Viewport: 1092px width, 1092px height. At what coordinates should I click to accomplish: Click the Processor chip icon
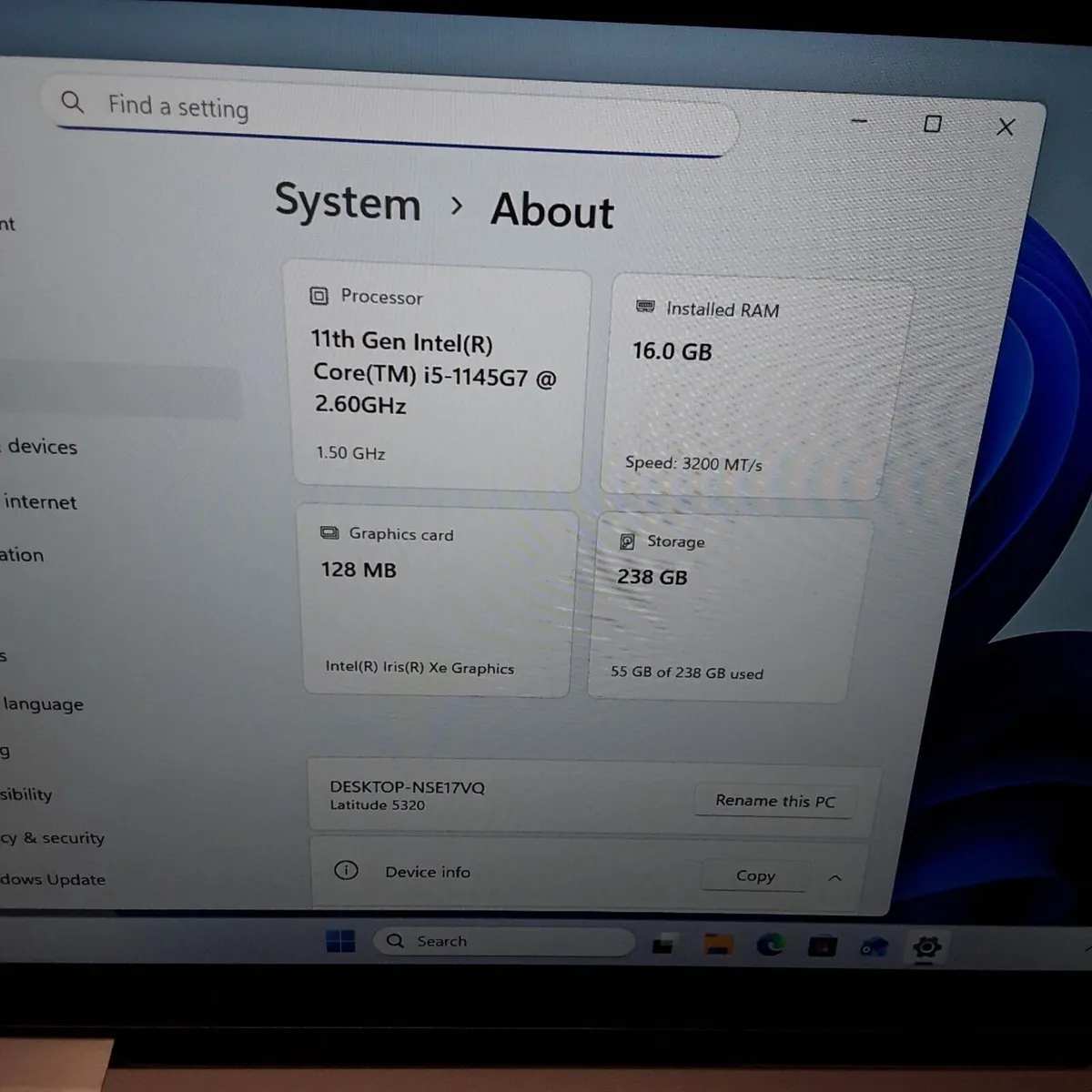(318, 296)
